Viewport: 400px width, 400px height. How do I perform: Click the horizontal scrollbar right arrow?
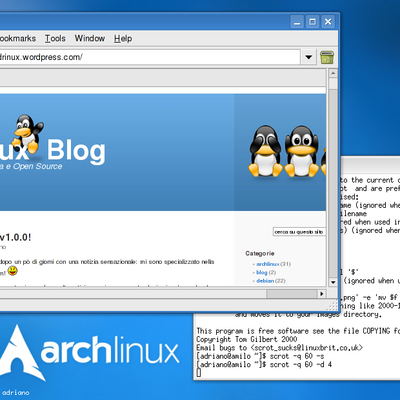pyautogui.click(x=322, y=294)
